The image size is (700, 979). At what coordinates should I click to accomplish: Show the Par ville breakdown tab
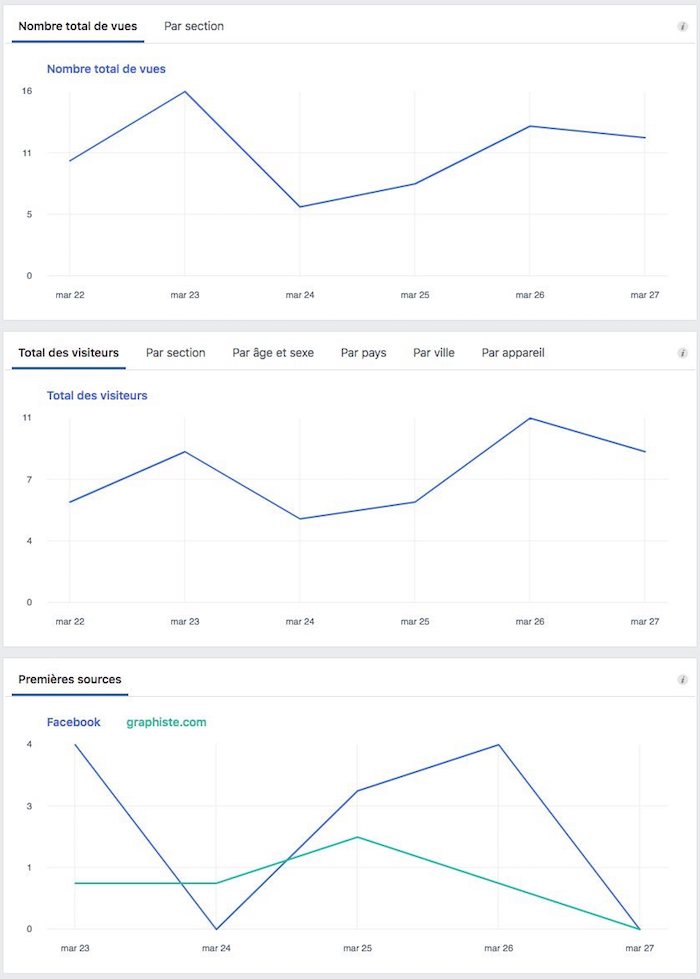click(434, 353)
